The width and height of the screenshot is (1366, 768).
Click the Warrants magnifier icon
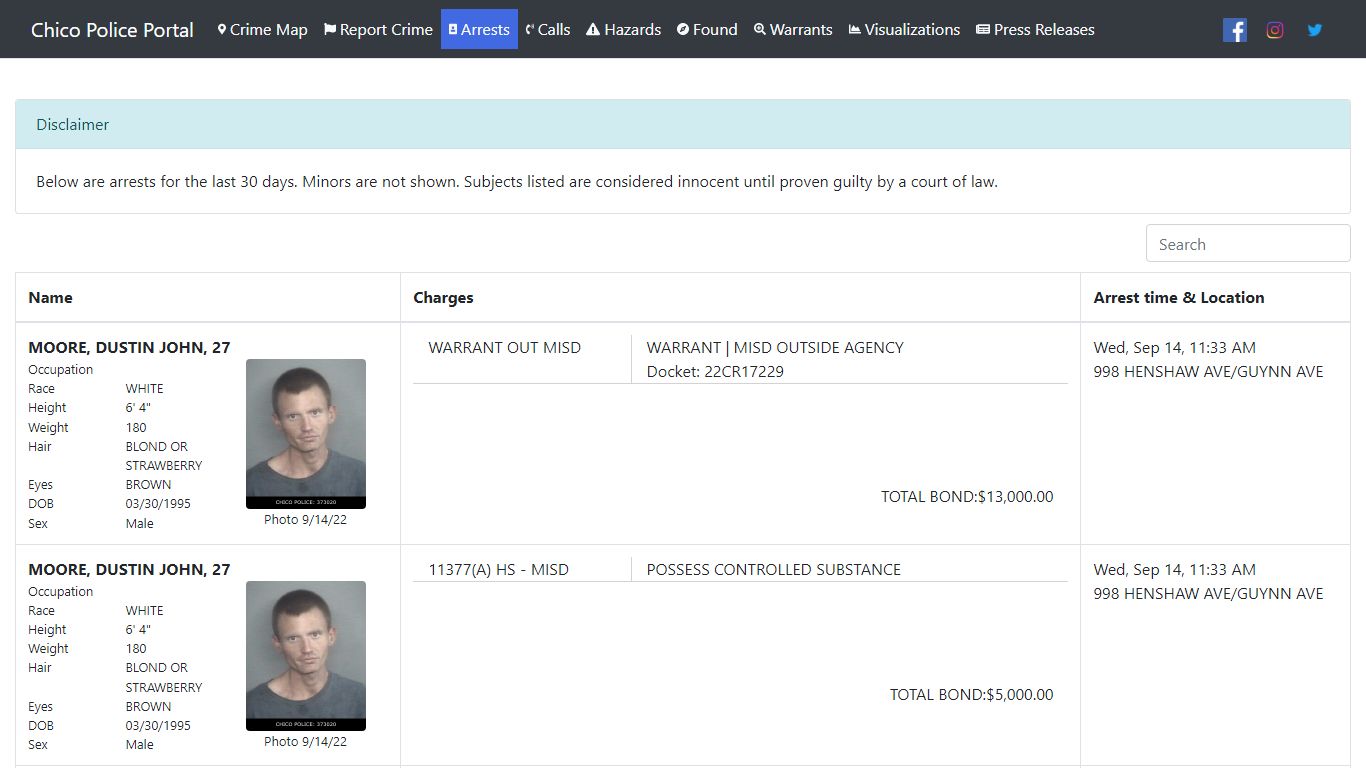pyautogui.click(x=760, y=30)
